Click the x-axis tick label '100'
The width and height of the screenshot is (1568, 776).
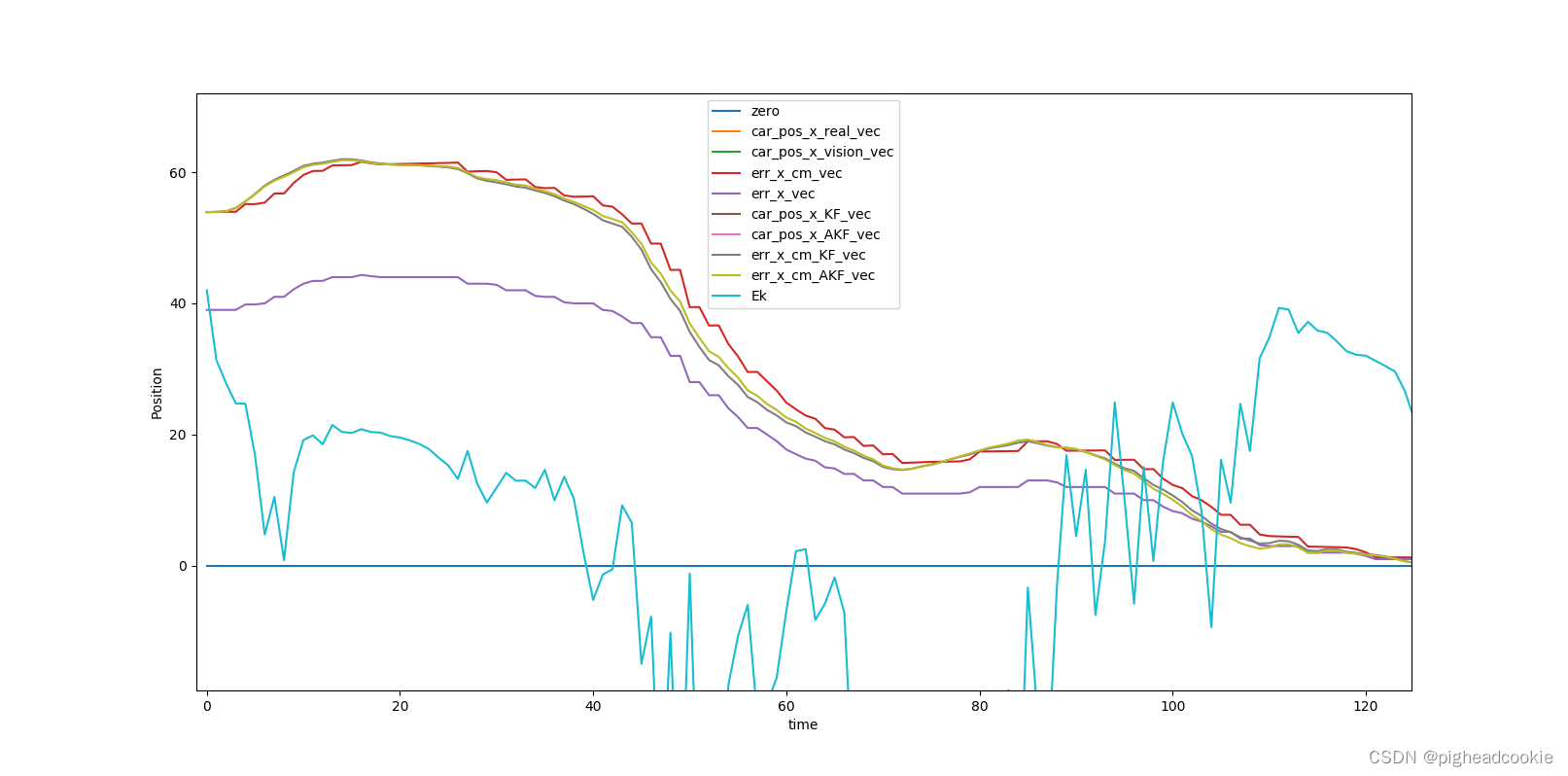[1173, 706]
